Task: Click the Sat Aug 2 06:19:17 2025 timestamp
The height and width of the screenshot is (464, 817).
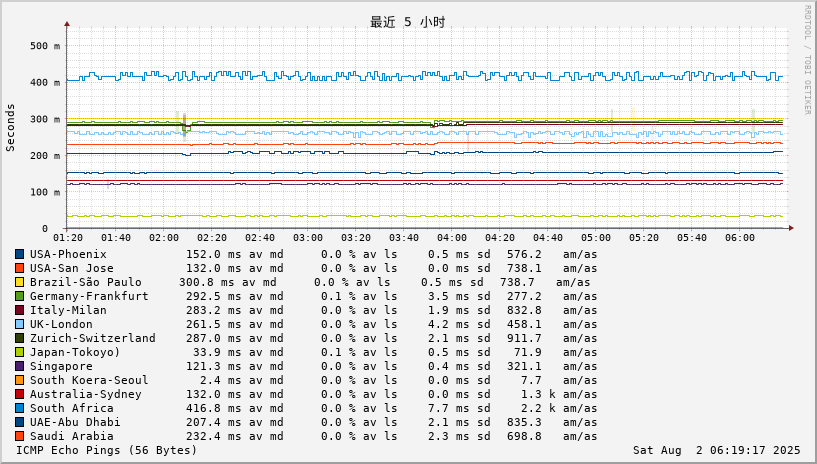Action: pos(716,450)
